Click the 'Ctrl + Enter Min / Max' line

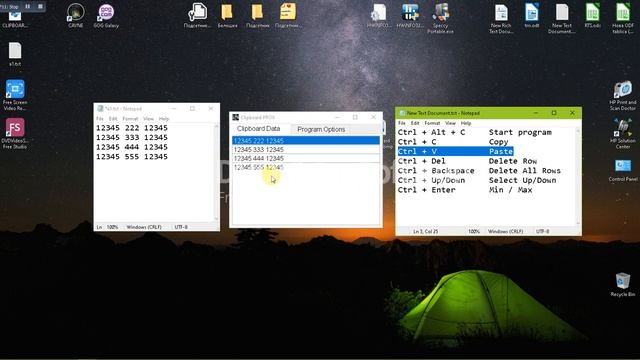click(x=465, y=190)
